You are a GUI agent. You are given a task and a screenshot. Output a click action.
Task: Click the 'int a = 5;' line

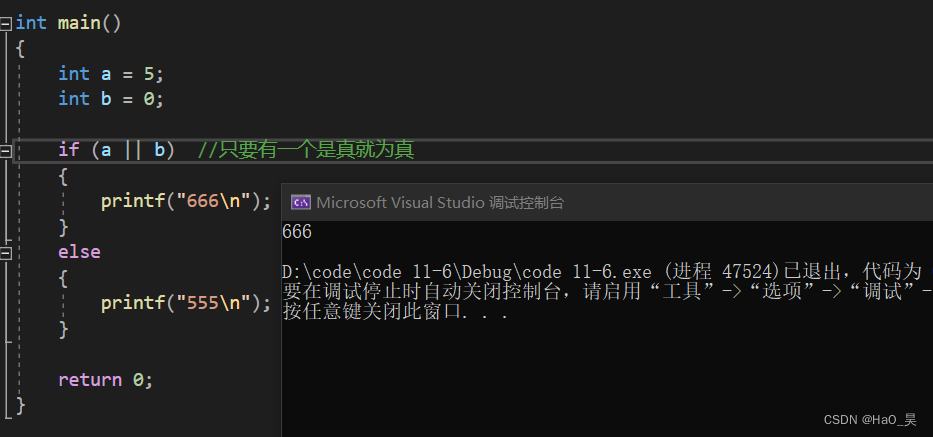(x=111, y=74)
